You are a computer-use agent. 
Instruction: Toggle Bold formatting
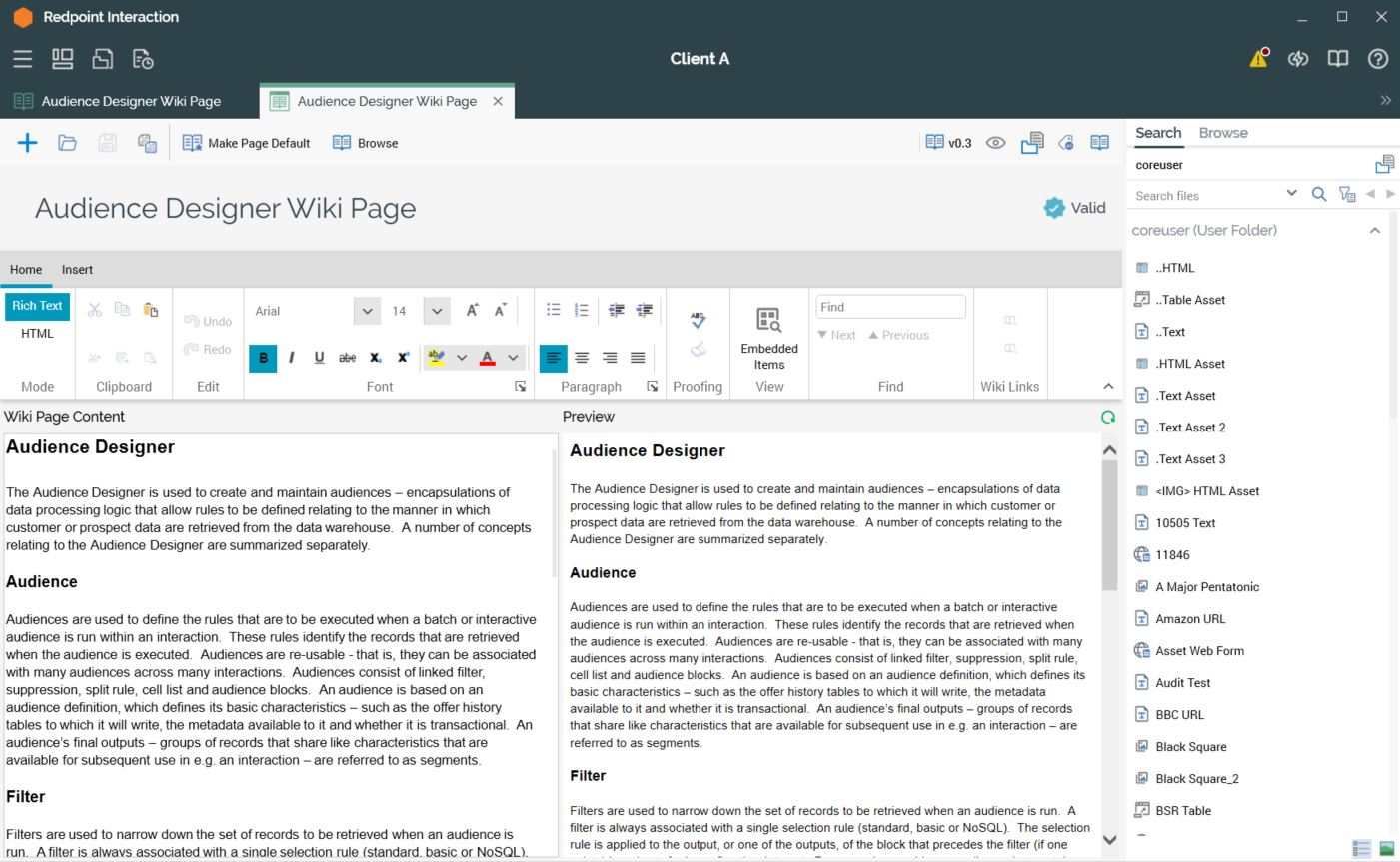tap(263, 358)
